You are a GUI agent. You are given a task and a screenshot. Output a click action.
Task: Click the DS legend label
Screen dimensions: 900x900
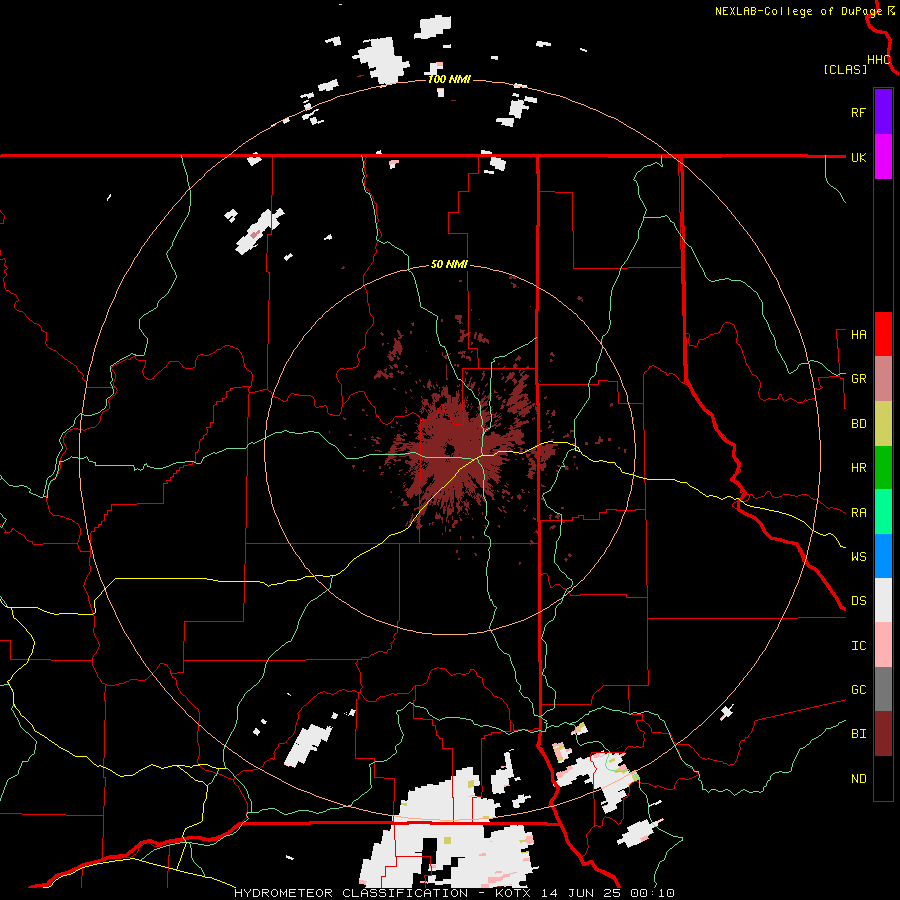(858, 601)
